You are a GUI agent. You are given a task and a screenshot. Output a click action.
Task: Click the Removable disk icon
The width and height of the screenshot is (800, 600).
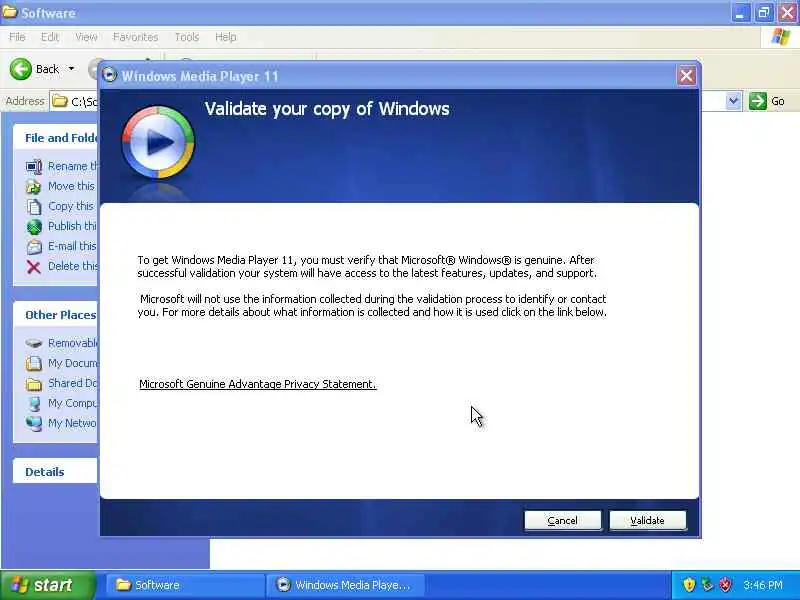click(x=34, y=343)
